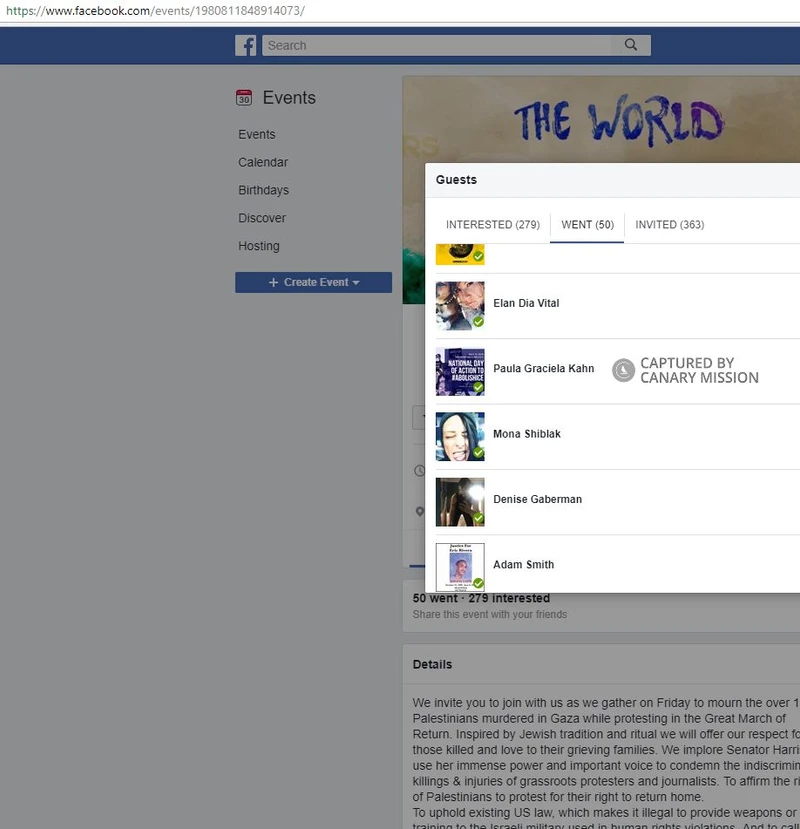Image resolution: width=800 pixels, height=829 pixels.
Task: Open the Events sidebar link
Action: tap(256, 134)
